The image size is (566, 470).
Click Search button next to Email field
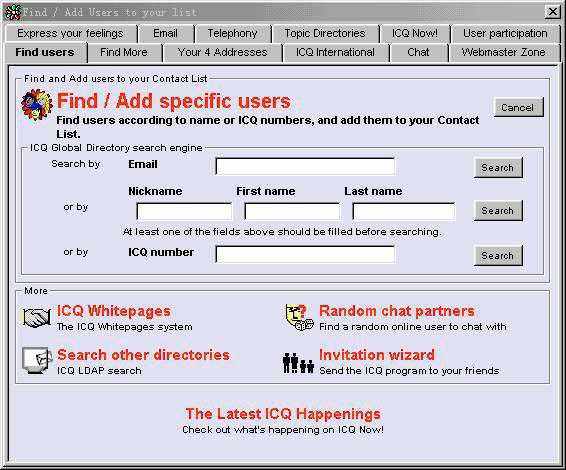click(497, 167)
